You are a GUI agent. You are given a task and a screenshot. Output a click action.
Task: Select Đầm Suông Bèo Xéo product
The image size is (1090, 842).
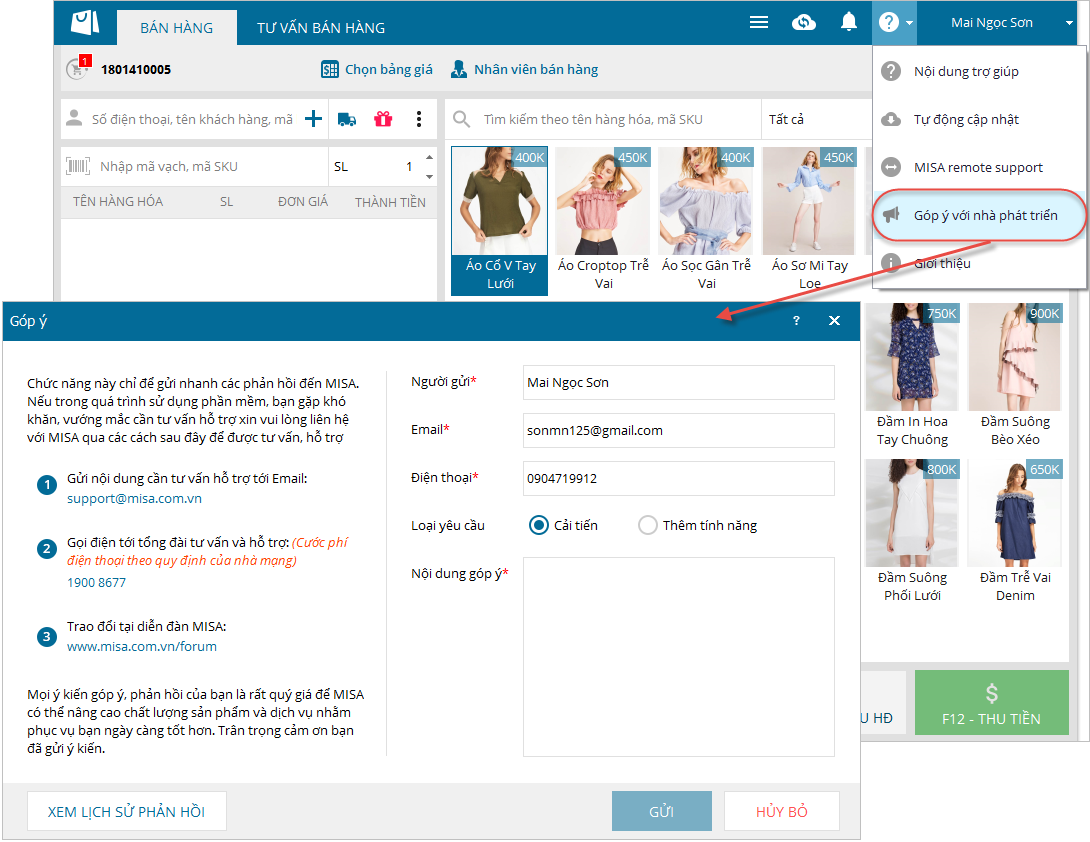tap(1015, 376)
